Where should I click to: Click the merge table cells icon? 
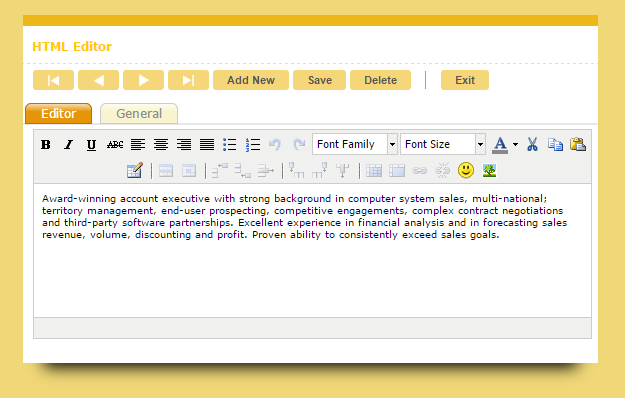[397, 171]
